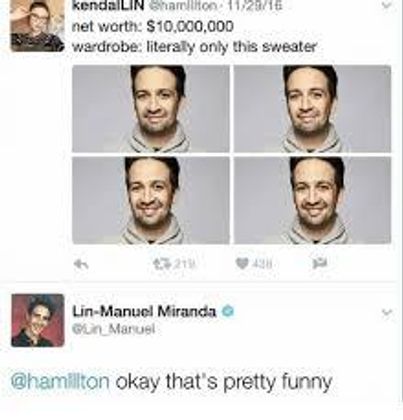Like the tweet with the heart icon
Screen dimensions: 403x420
coord(242,264)
